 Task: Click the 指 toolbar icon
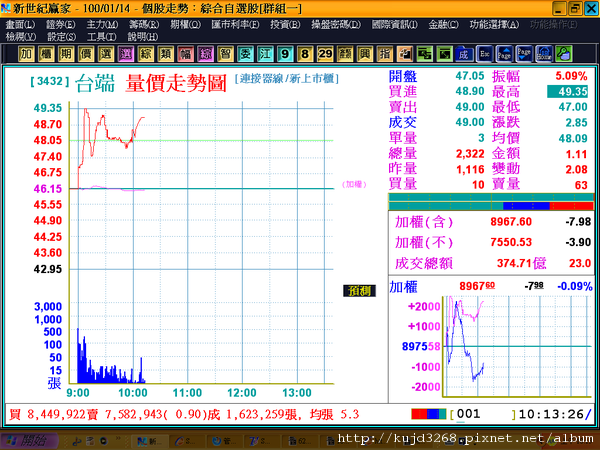[x=385, y=54]
